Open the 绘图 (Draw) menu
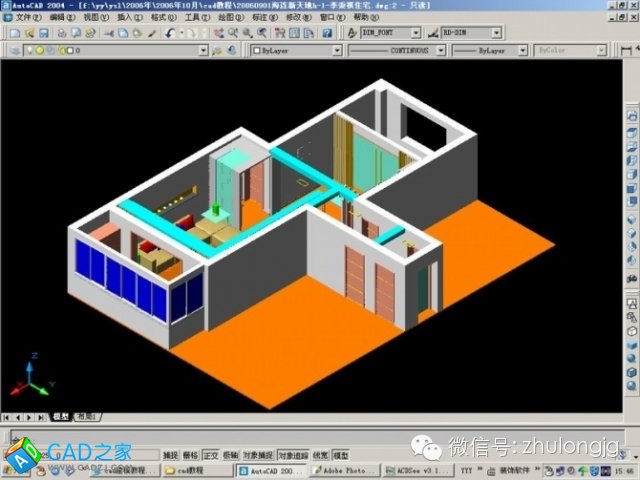 [229, 17]
